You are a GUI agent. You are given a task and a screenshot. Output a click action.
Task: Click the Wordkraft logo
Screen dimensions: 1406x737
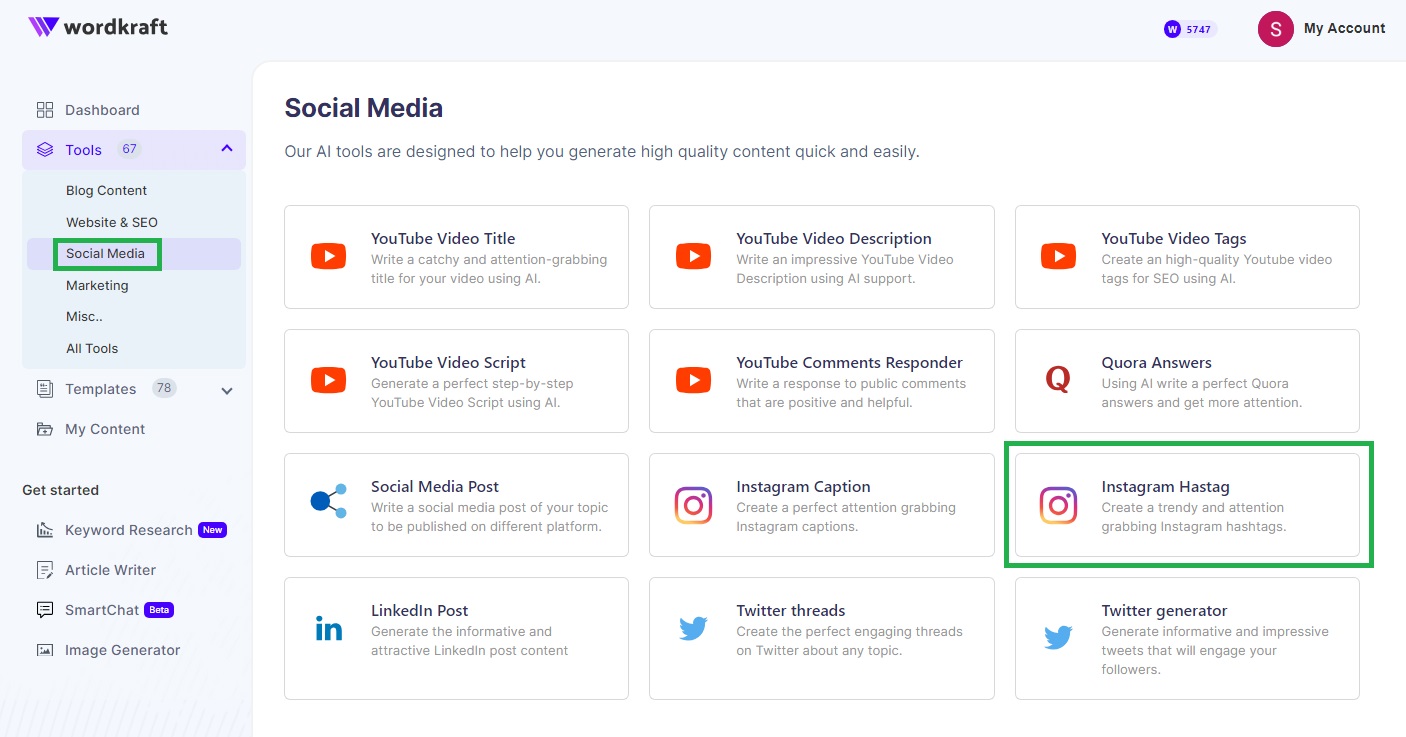pos(97,27)
